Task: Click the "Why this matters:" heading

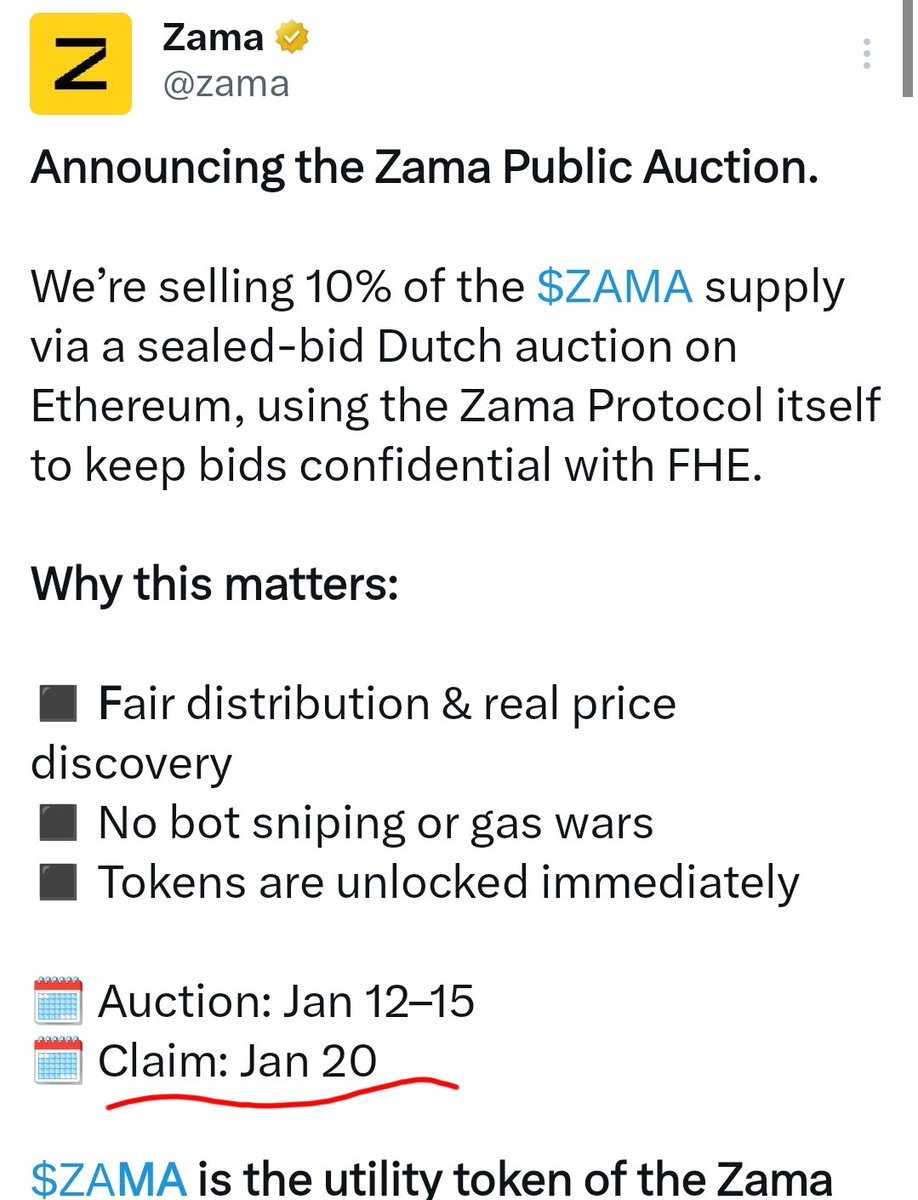Action: point(214,584)
